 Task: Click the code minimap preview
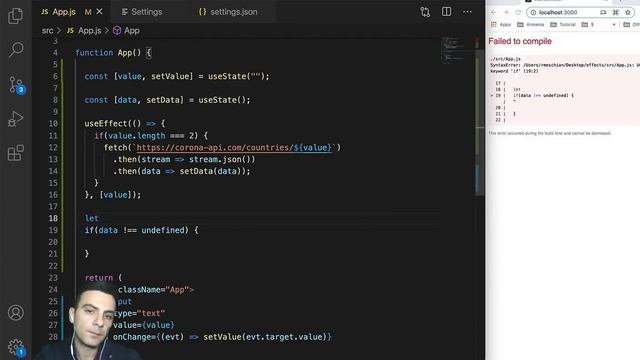[x=452, y=51]
